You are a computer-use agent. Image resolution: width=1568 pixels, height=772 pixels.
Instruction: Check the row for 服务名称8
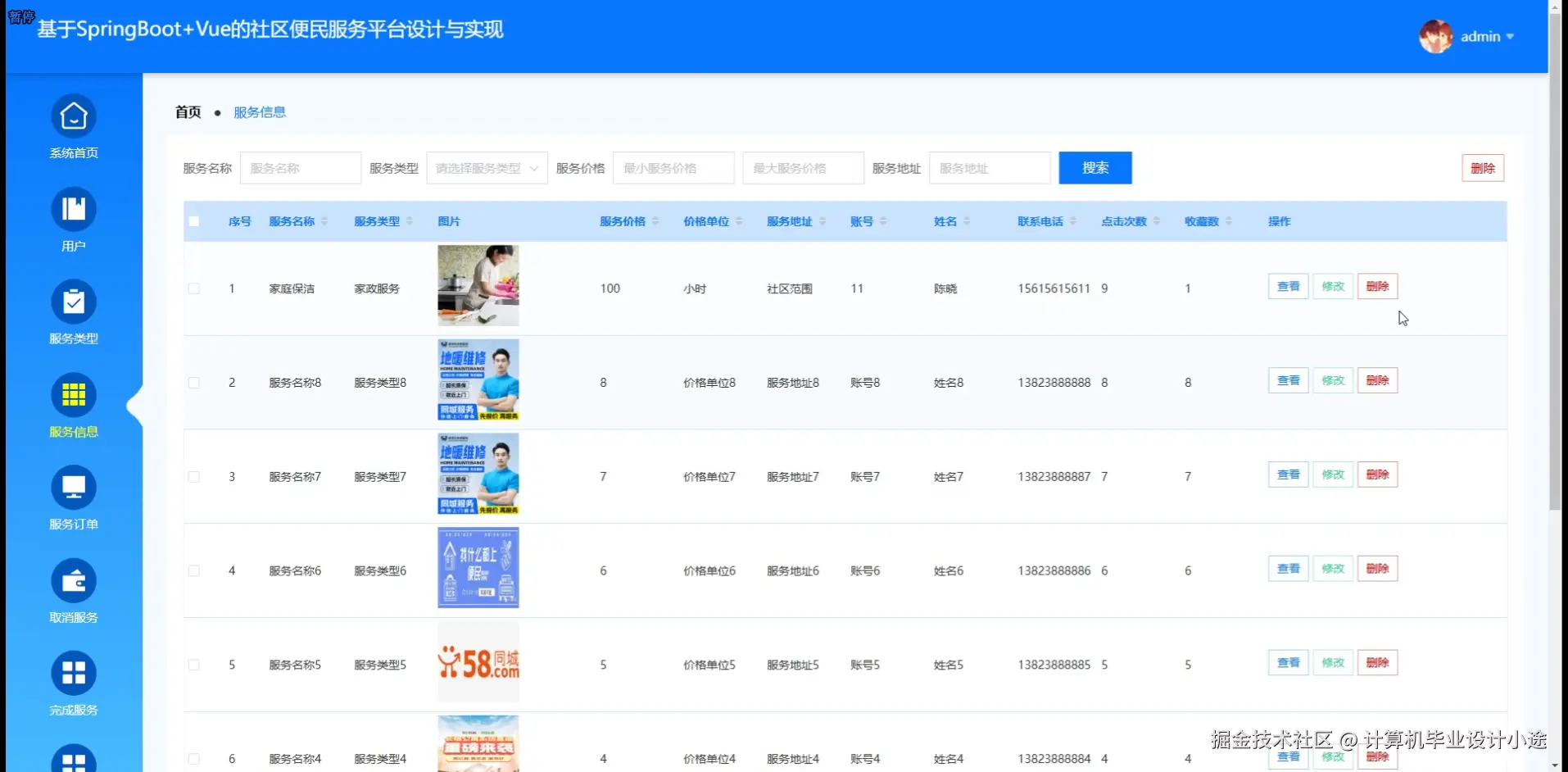click(194, 383)
